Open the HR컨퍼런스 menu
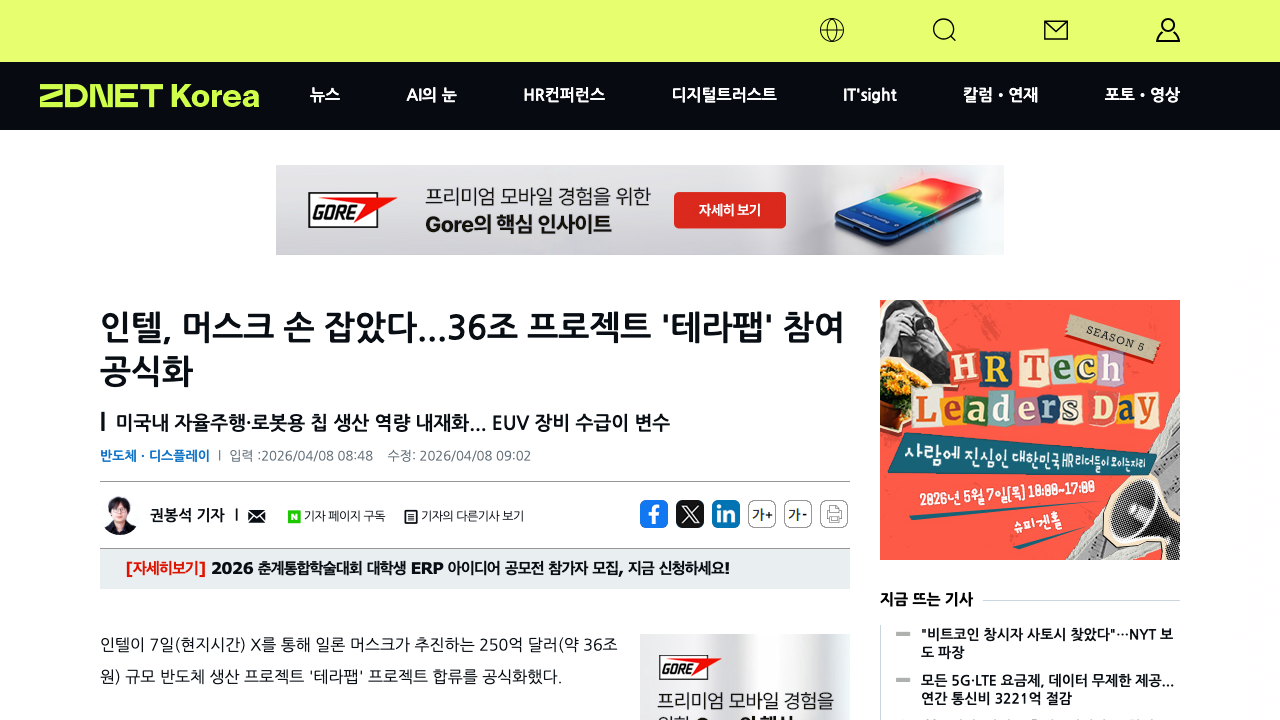The width and height of the screenshot is (1280, 720). pyautogui.click(x=564, y=95)
